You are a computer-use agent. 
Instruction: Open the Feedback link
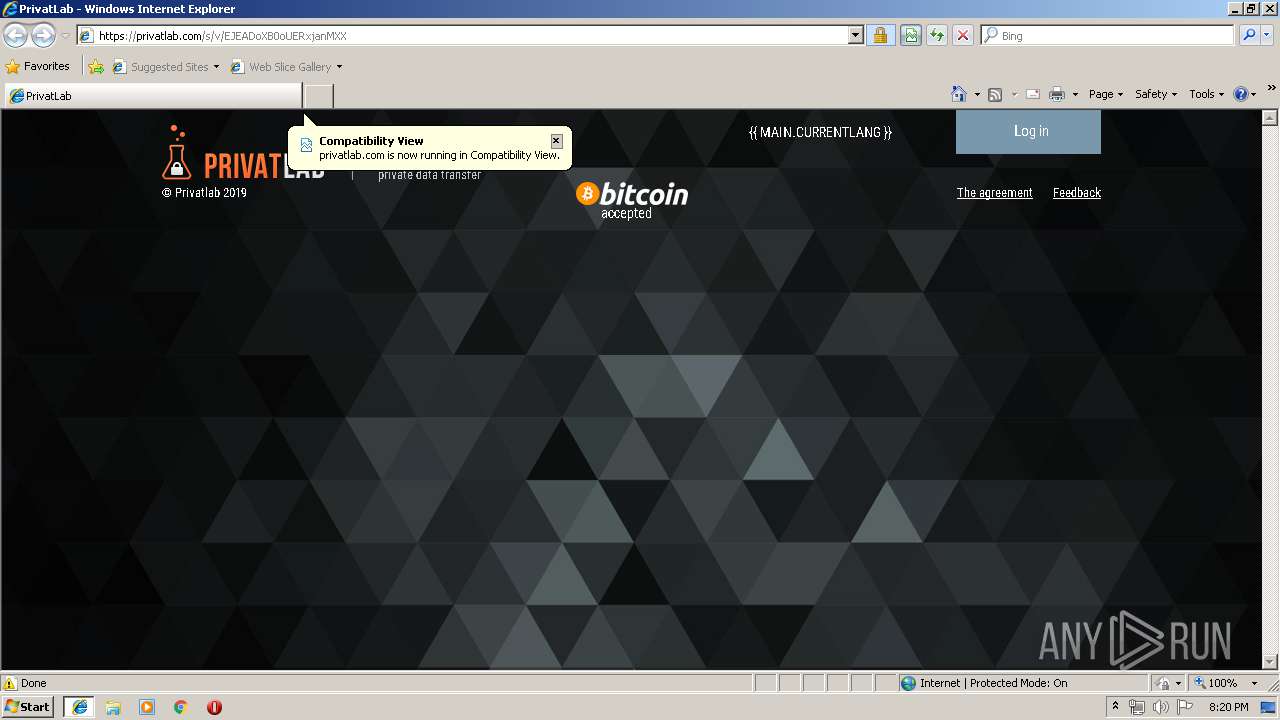pos(1076,193)
